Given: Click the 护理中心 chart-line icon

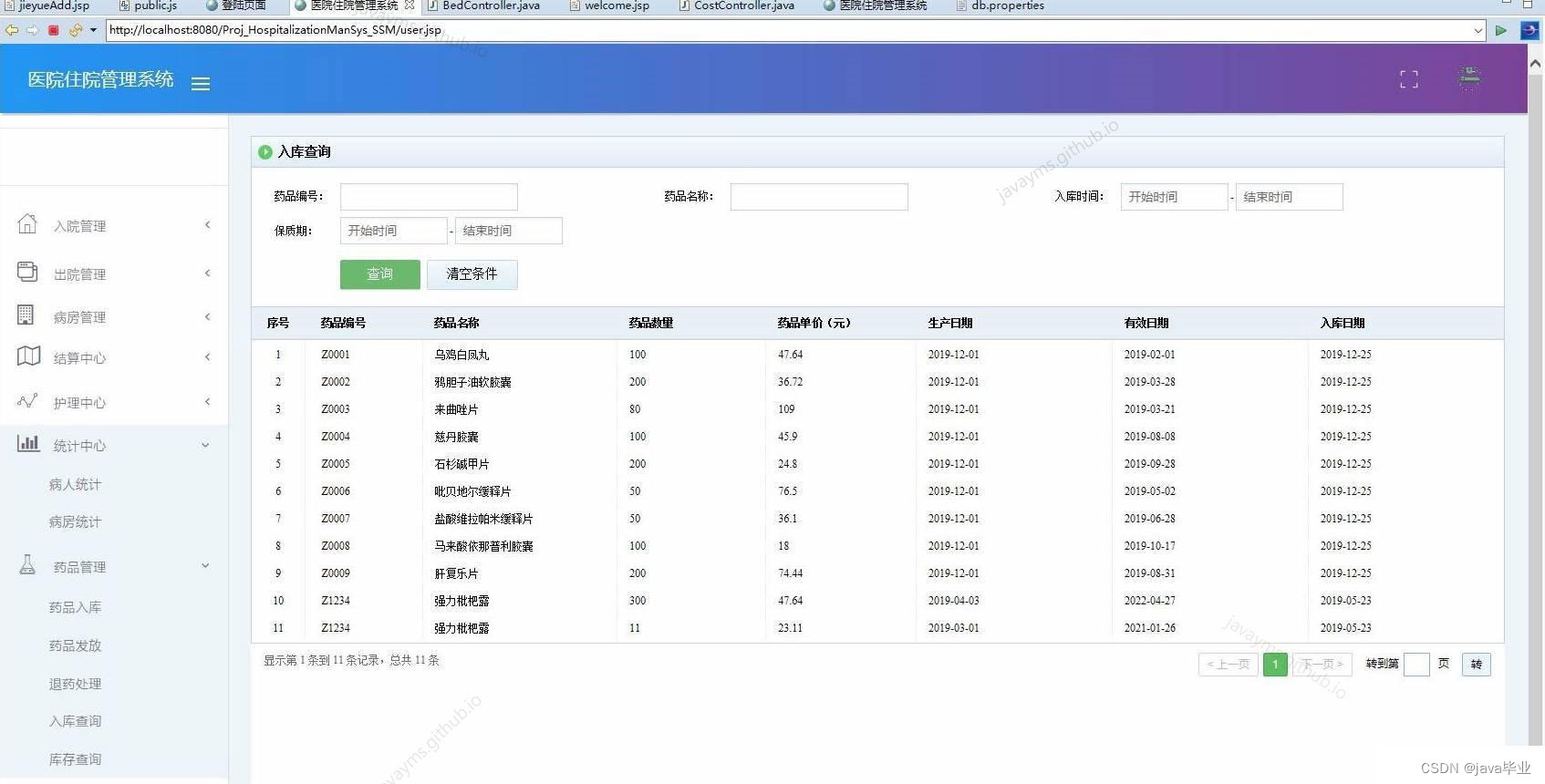Looking at the screenshot, I should 27,401.
